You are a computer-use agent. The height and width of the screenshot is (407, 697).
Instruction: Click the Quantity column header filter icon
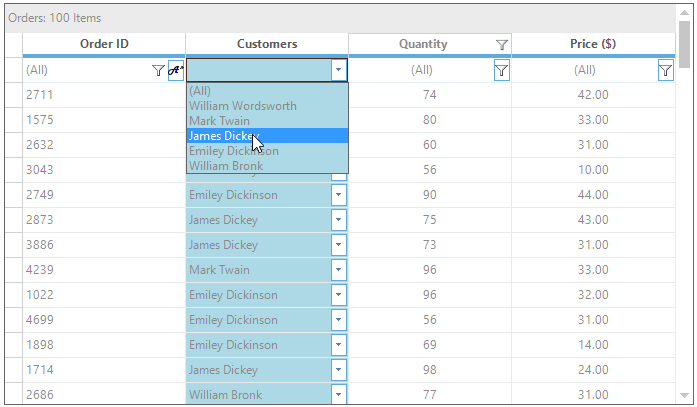pyautogui.click(x=502, y=44)
